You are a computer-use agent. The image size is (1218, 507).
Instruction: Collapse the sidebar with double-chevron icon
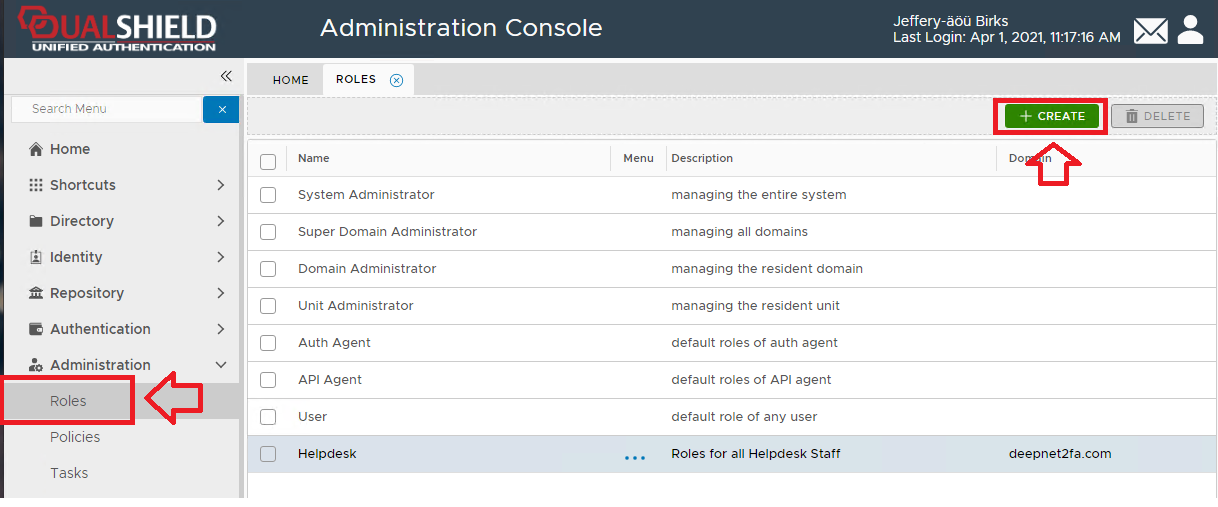point(226,76)
